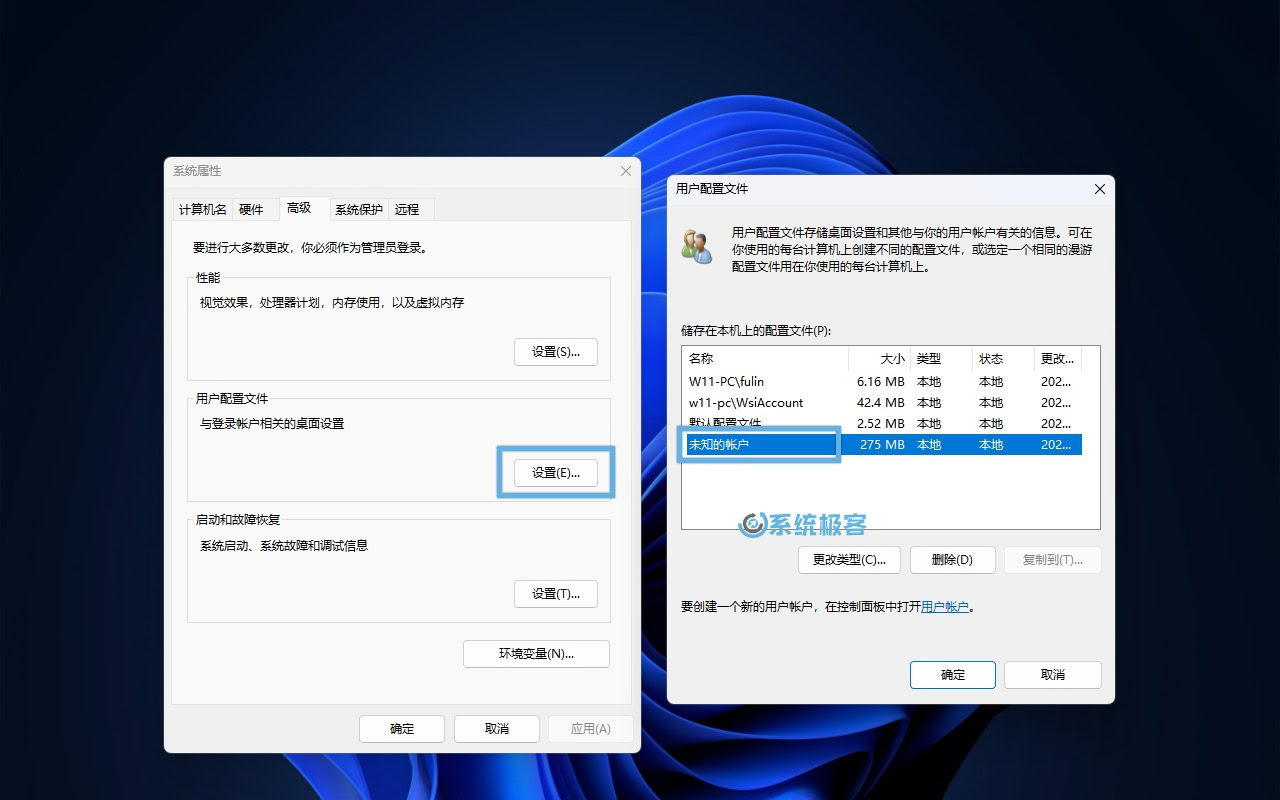
Task: Click 确定 in 用户配置文件 dialog
Action: point(953,675)
